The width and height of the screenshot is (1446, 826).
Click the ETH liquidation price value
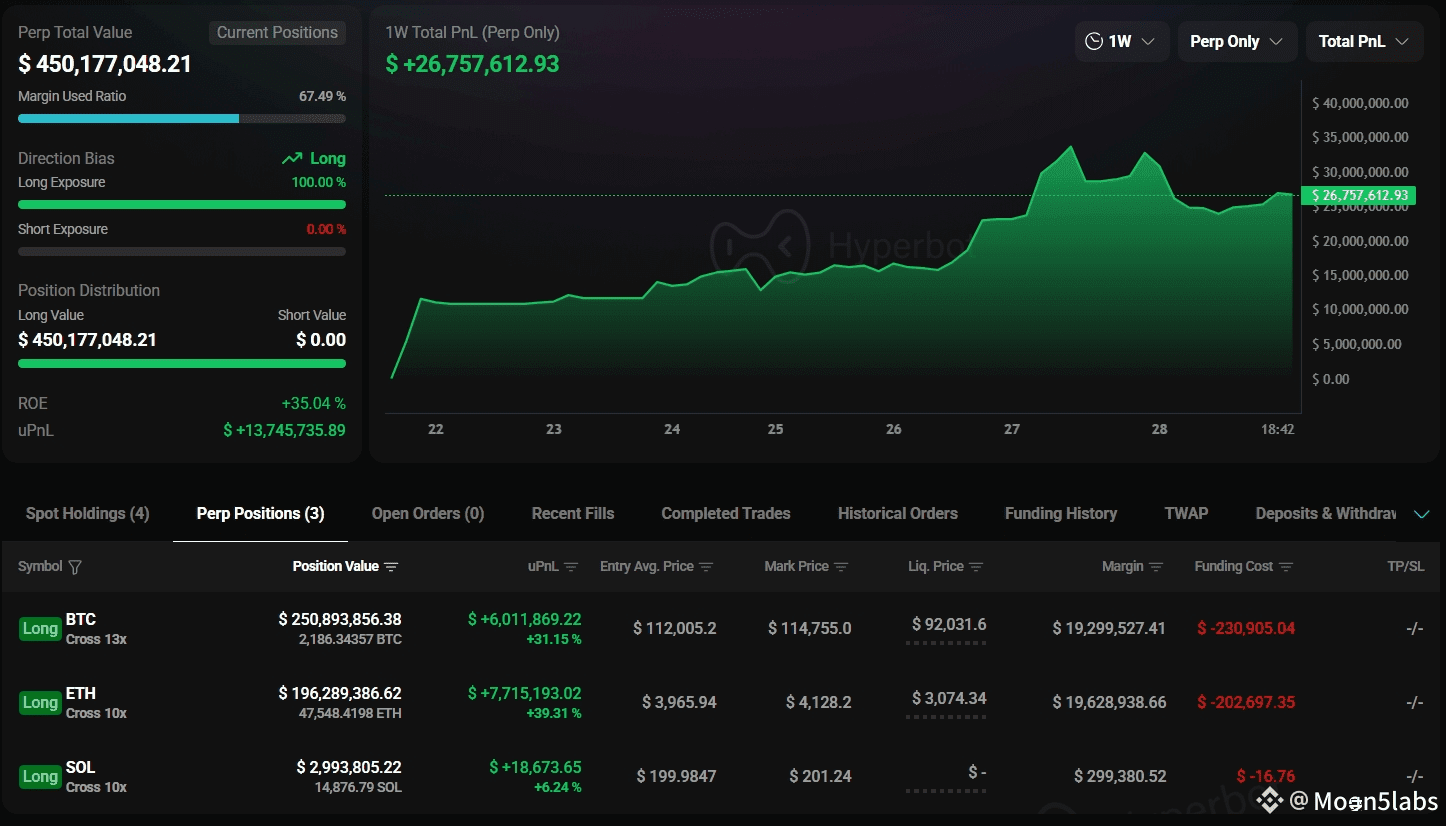pos(949,699)
